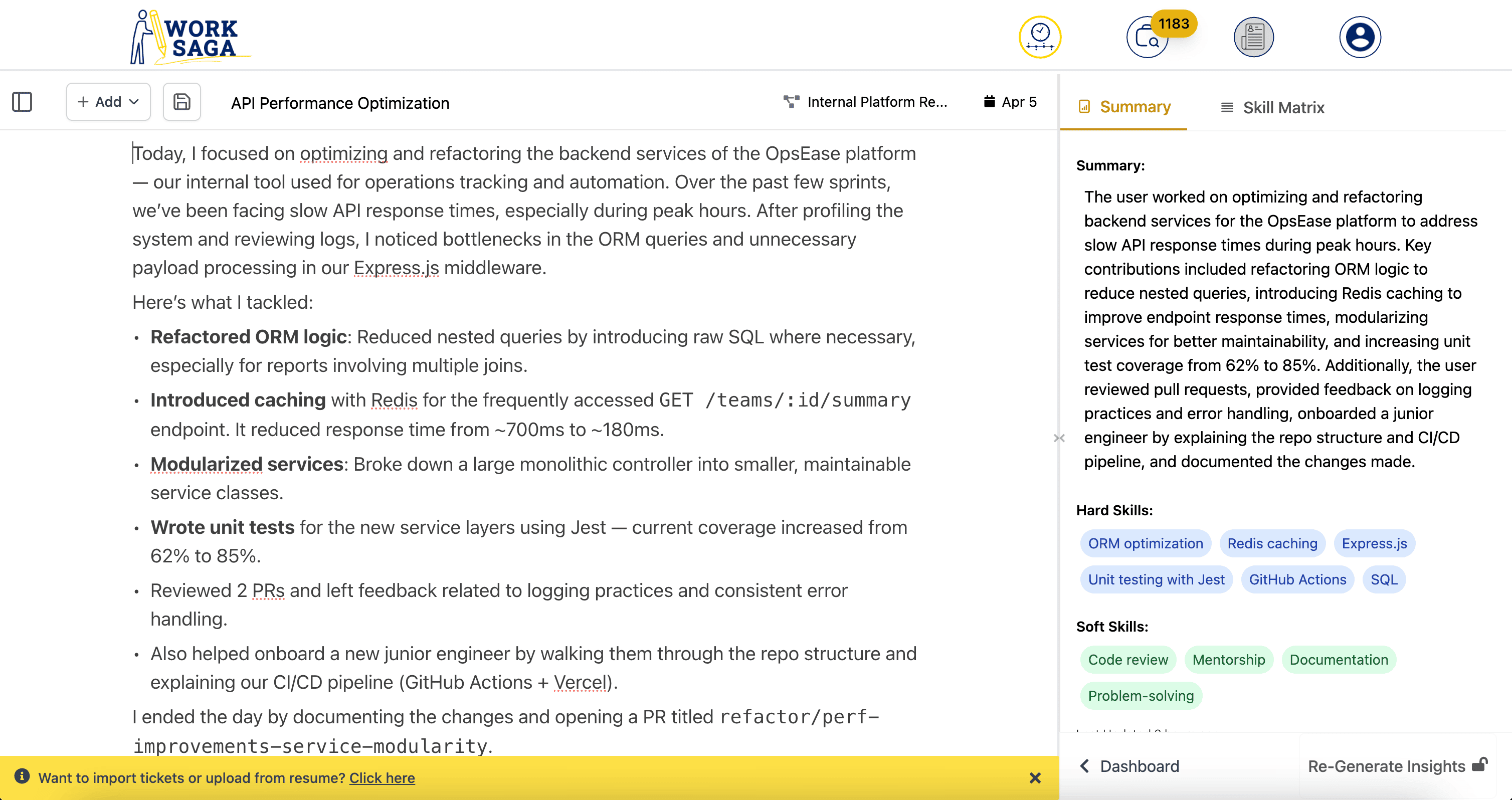Open the Add dropdown menu

108,102
